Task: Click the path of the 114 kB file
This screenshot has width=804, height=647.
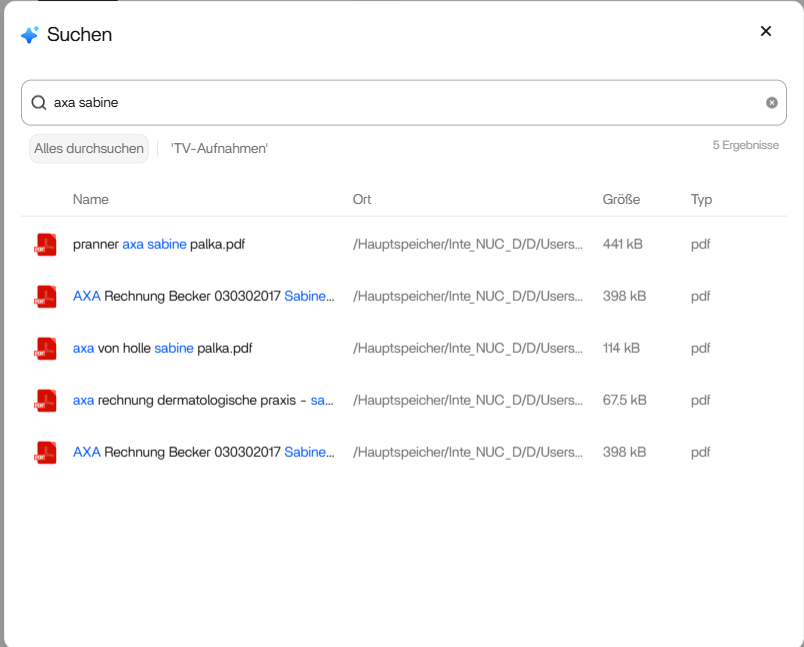Action: coord(467,348)
